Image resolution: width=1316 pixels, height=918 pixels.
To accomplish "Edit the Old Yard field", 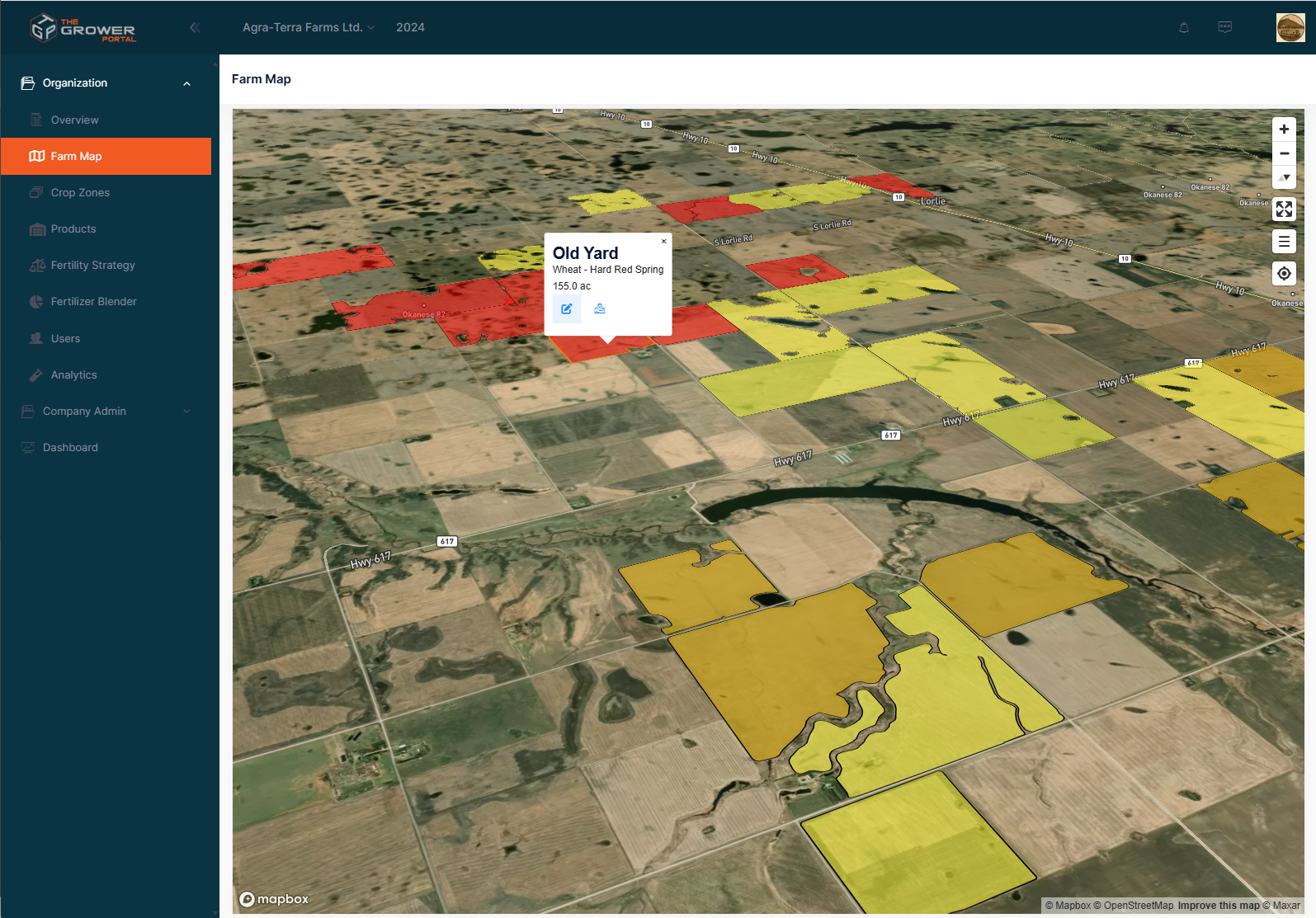I will 567,309.
